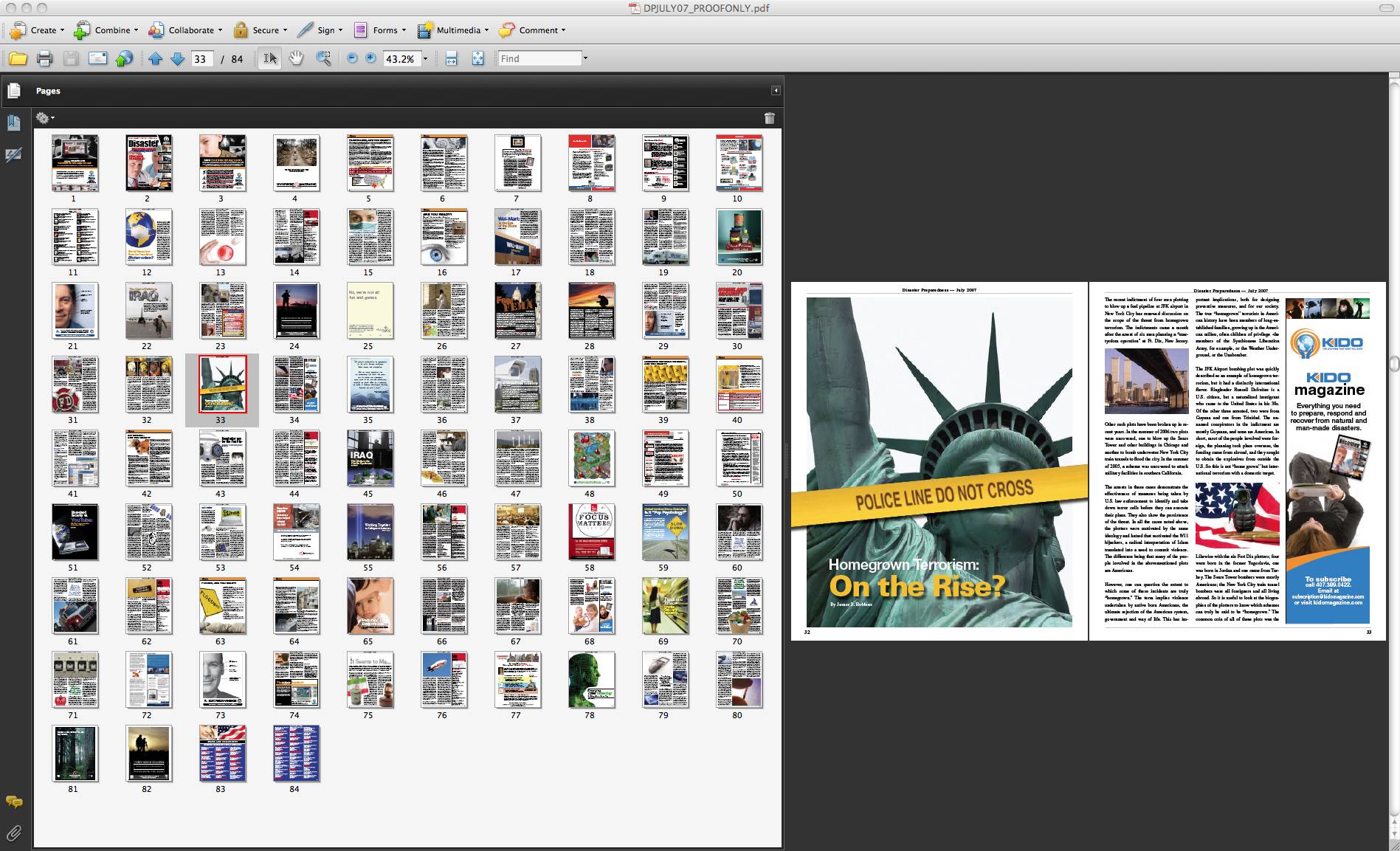
Task: Select the page 22 Iraq thumbnail
Action: click(x=148, y=311)
